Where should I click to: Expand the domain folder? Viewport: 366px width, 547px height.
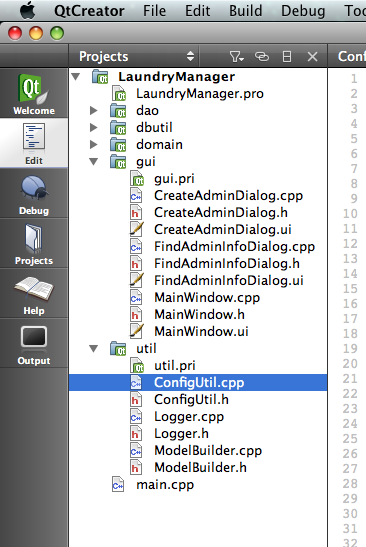coord(94,144)
